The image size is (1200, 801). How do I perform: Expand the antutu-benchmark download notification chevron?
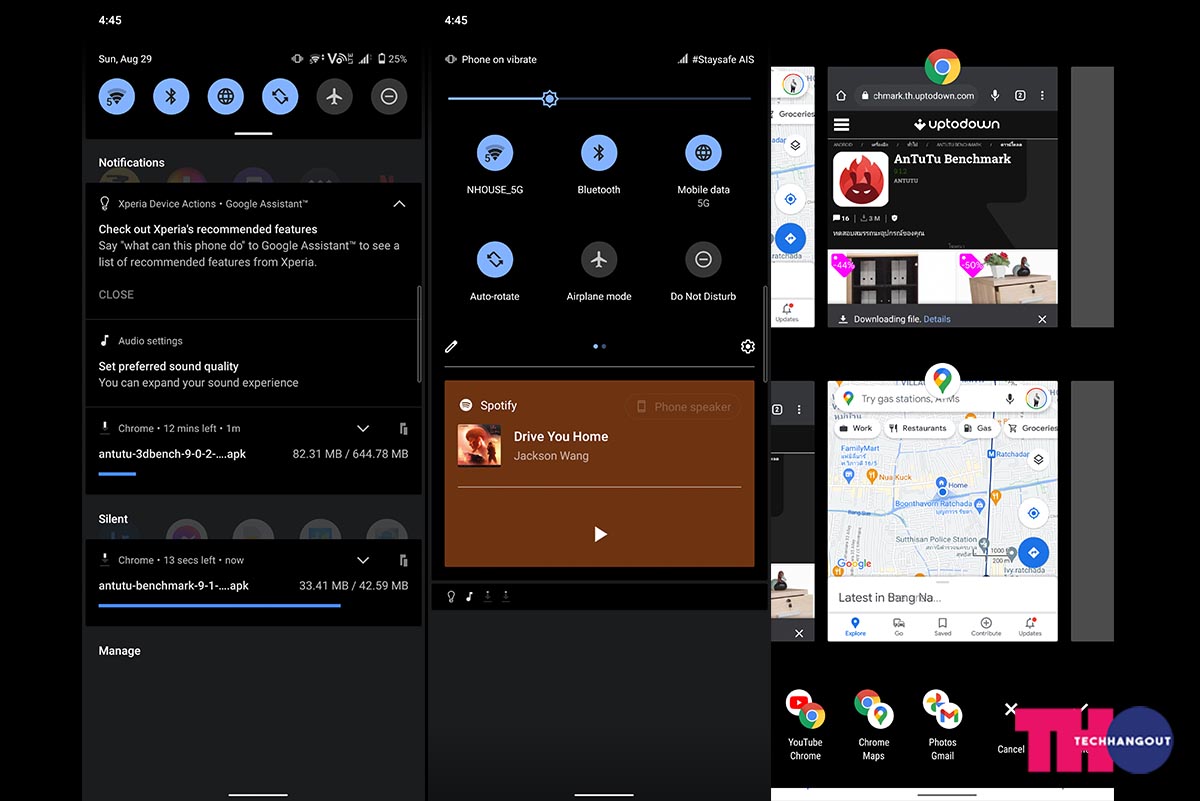(x=363, y=560)
